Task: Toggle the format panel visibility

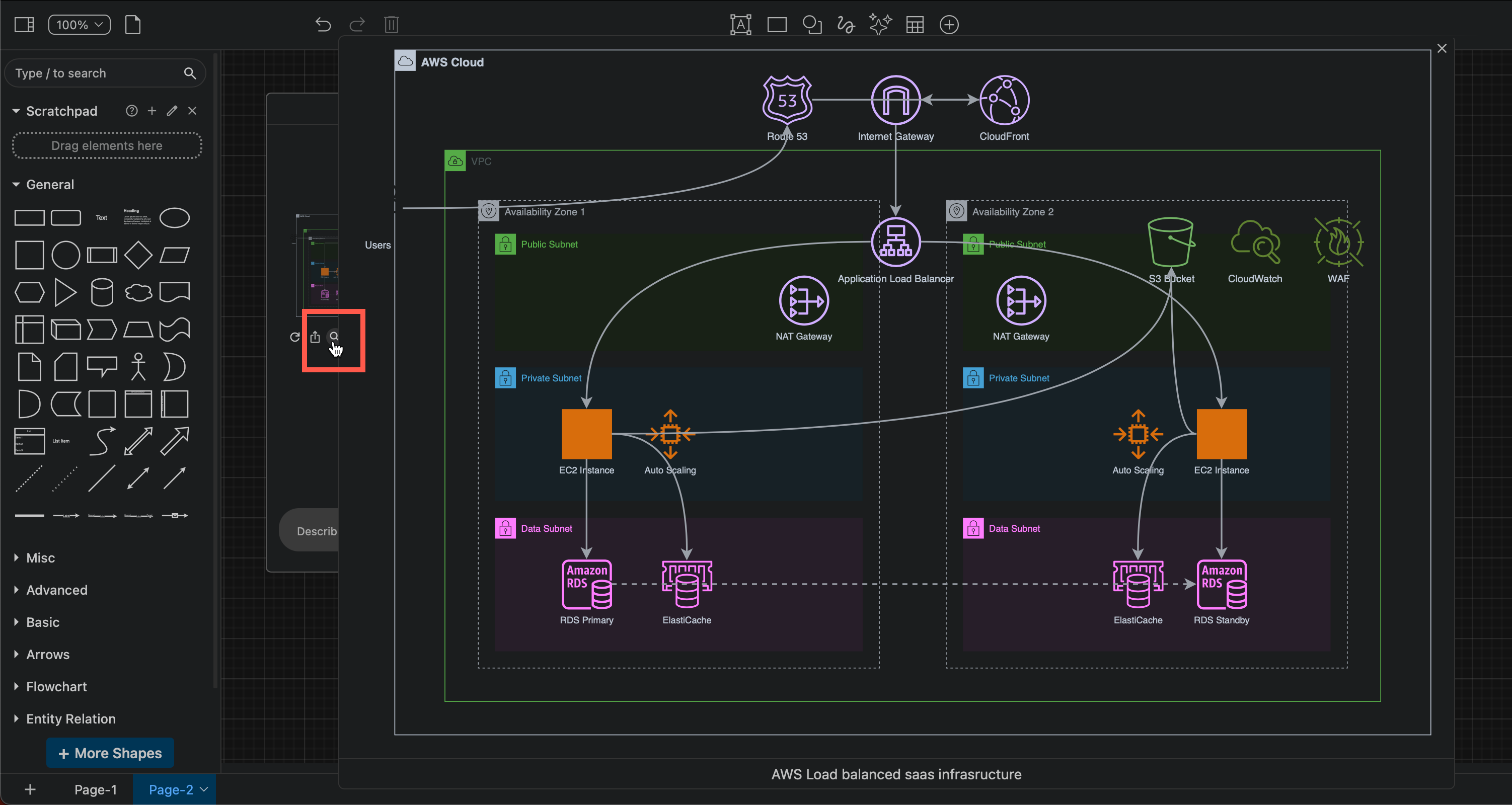Action: 24,24
